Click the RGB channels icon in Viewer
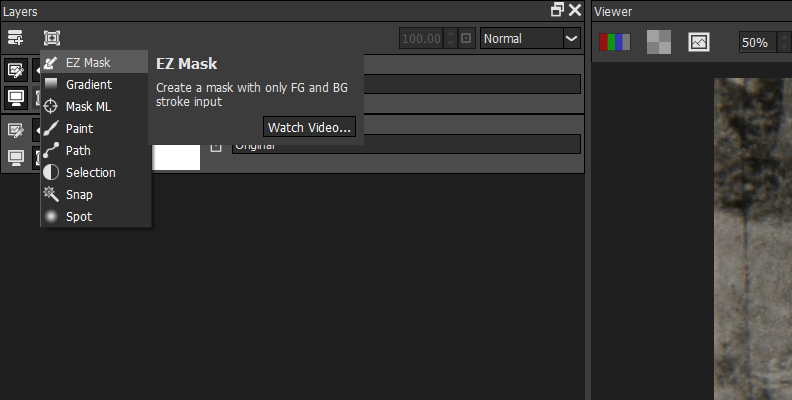This screenshot has width=792, height=400. point(613,42)
